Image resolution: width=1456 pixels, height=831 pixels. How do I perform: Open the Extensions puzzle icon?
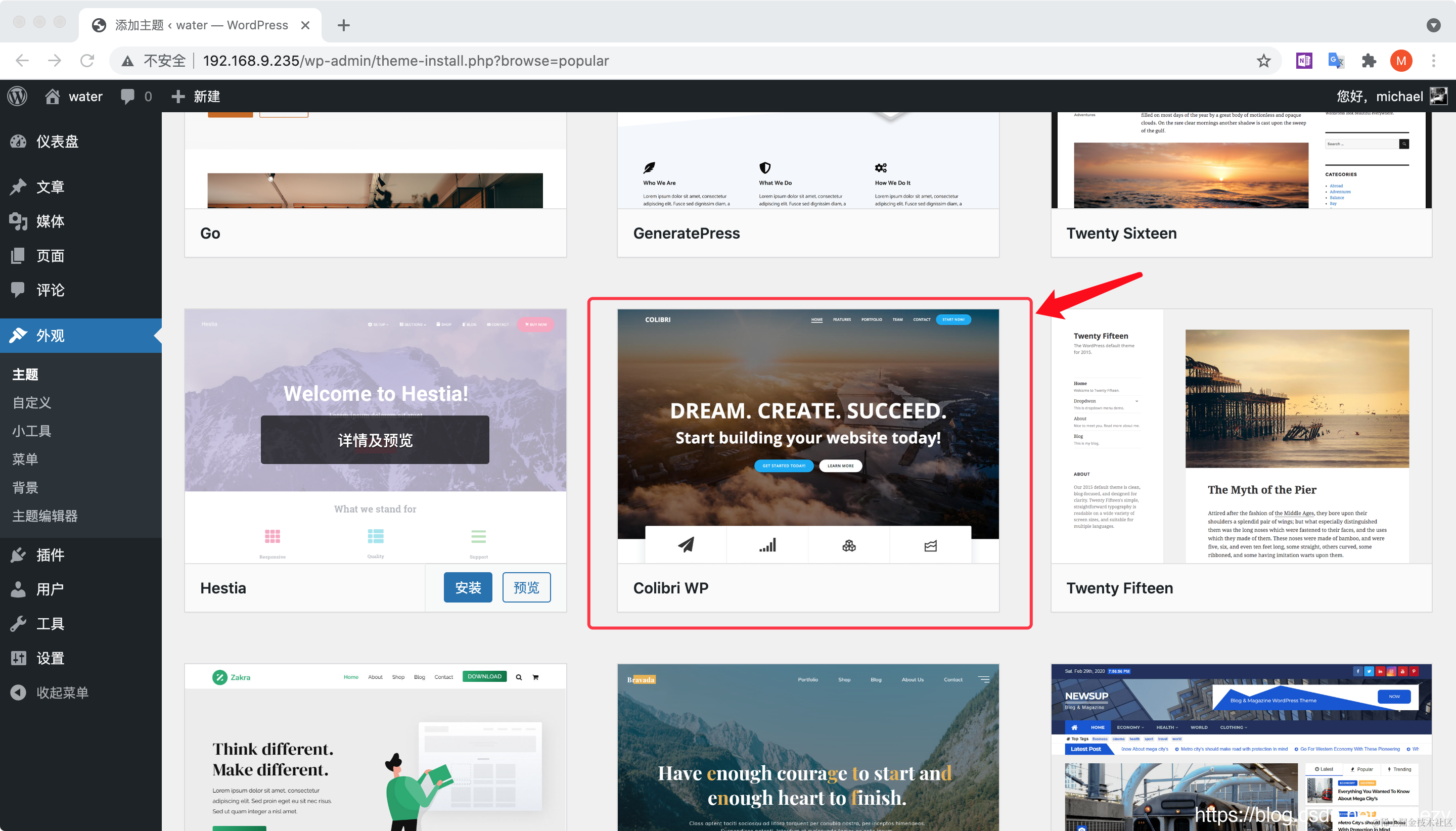(x=1369, y=61)
